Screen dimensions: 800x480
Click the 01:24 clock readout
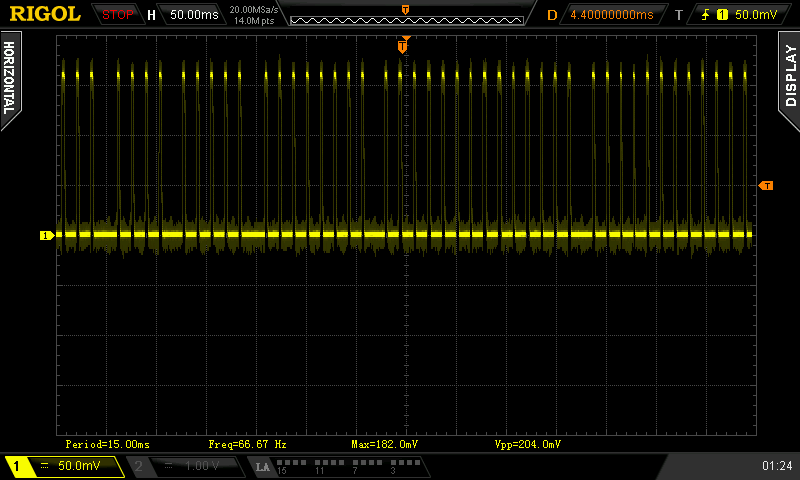pos(777,465)
